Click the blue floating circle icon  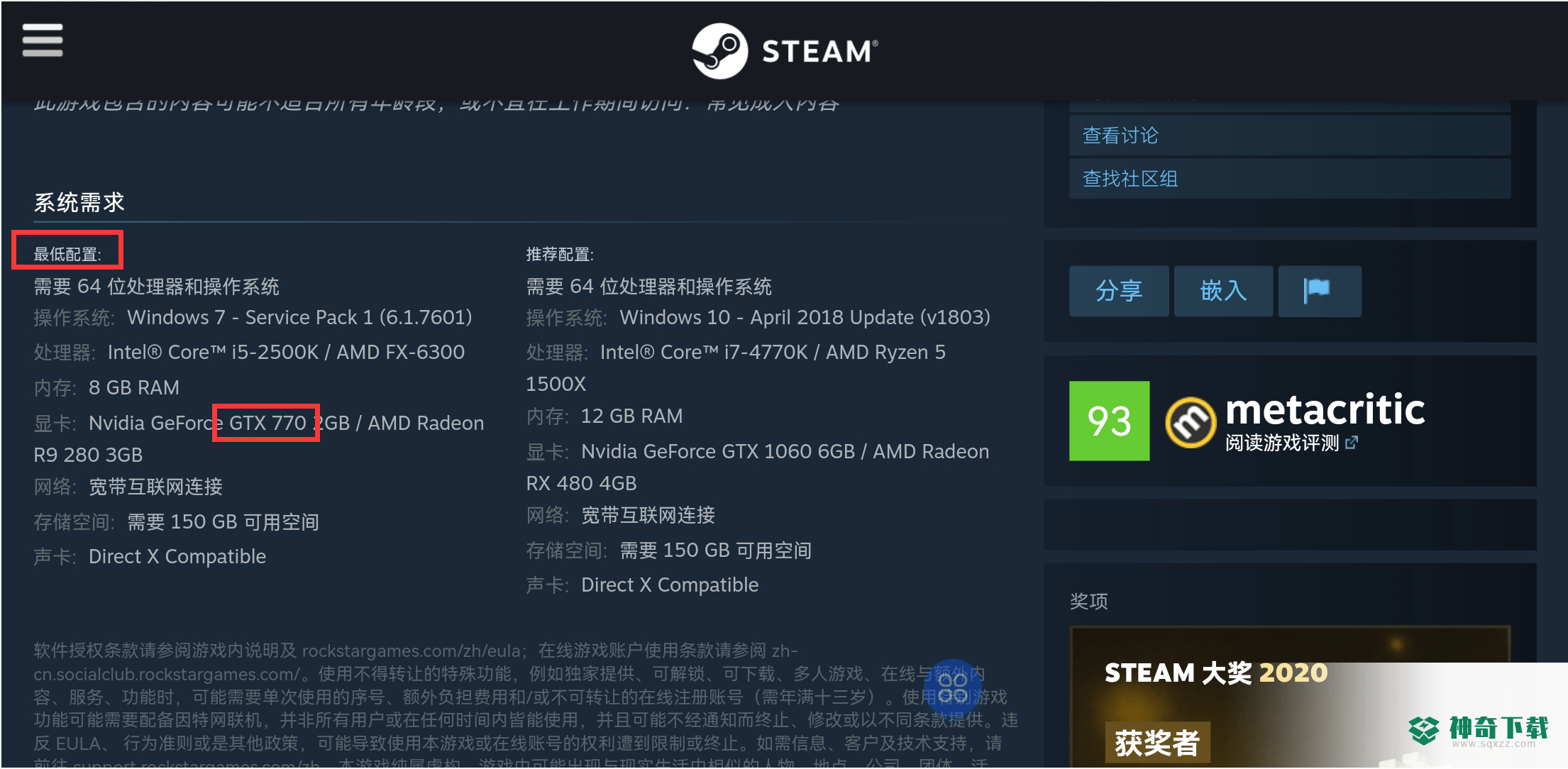tap(952, 688)
